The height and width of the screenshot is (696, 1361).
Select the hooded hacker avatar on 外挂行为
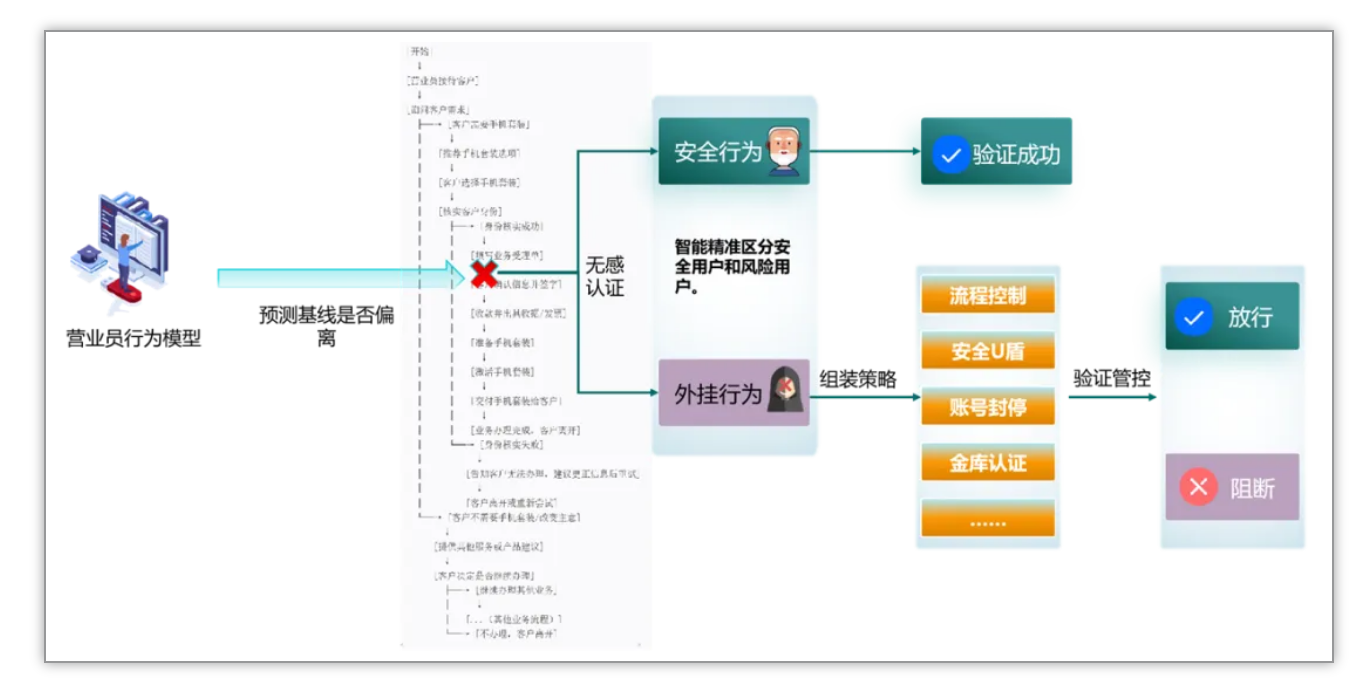point(785,392)
